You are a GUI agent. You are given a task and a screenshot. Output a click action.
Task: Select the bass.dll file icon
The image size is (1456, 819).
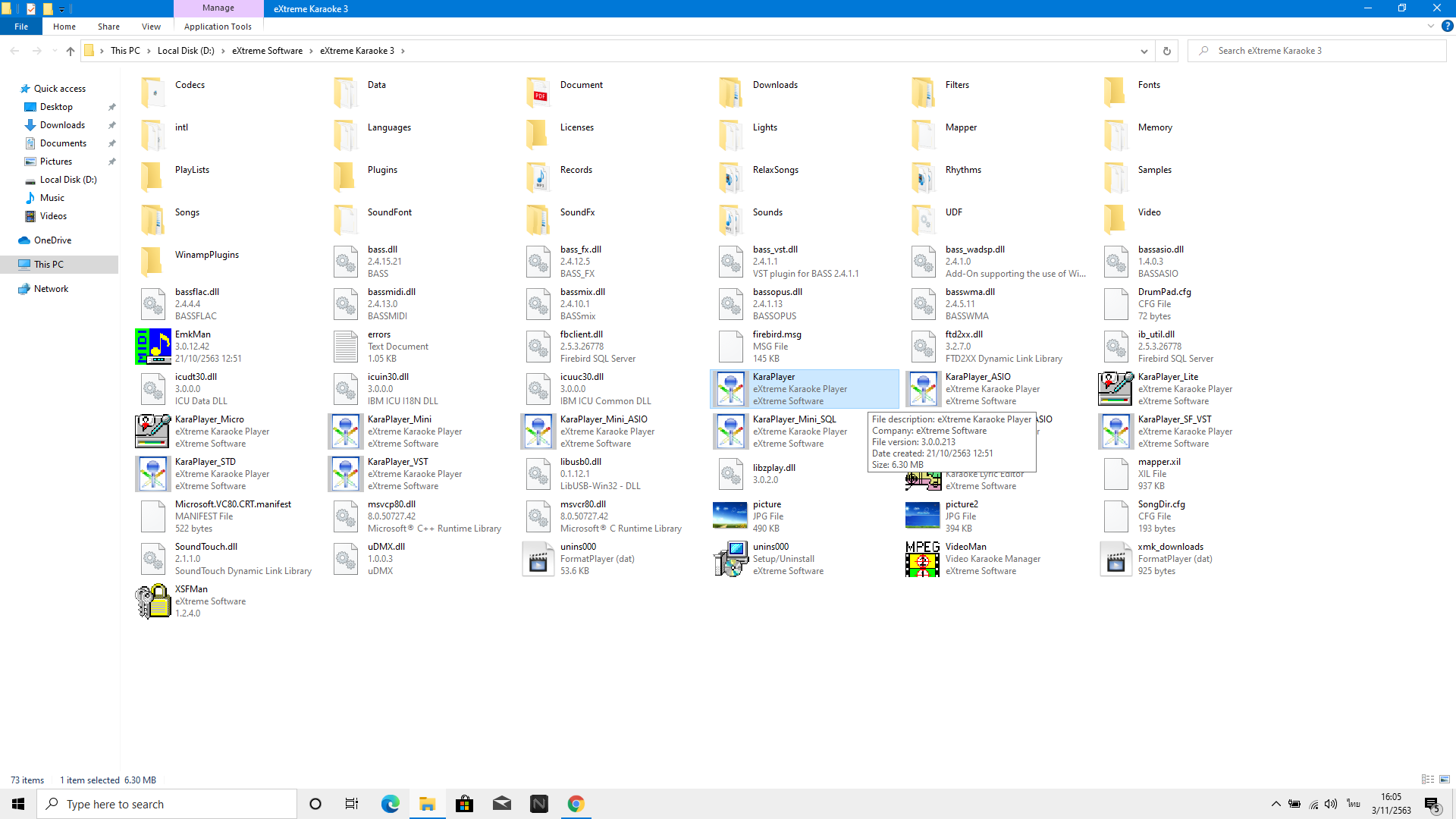click(x=346, y=262)
